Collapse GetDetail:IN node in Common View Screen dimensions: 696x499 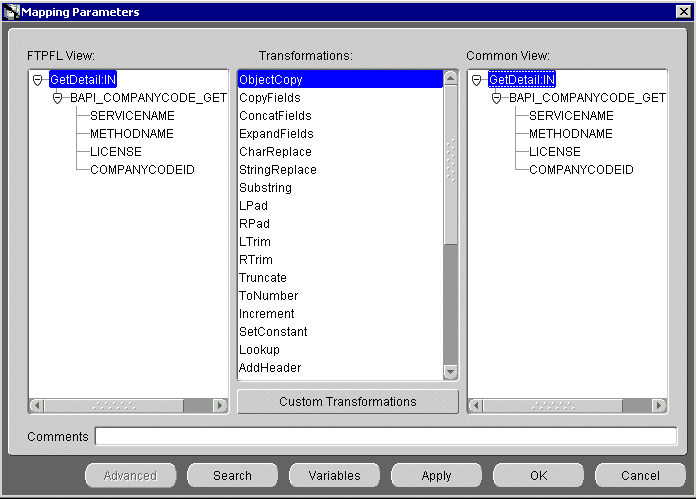click(476, 80)
